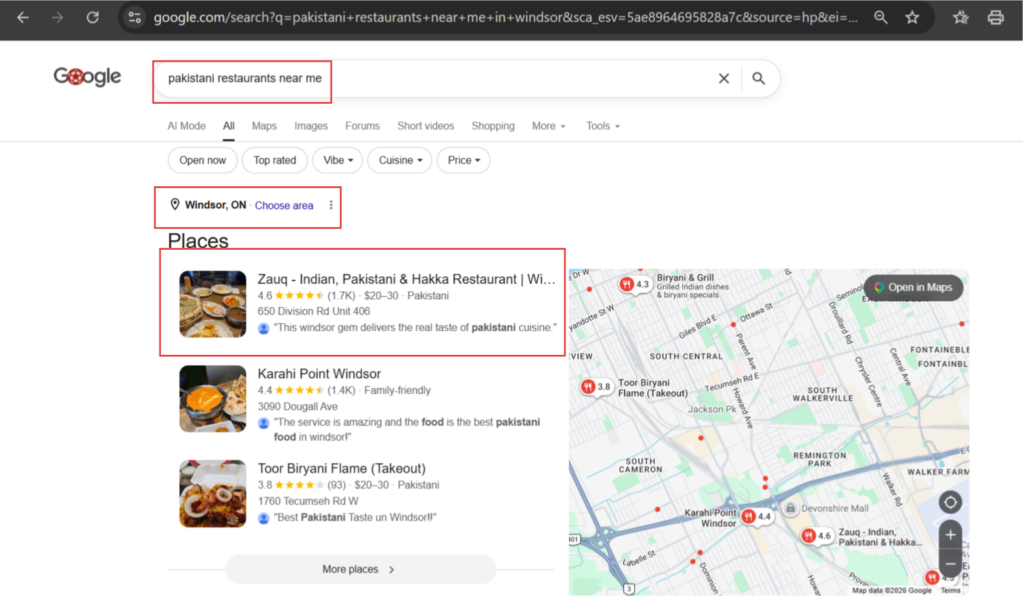Open the Tools dropdown

coord(603,126)
